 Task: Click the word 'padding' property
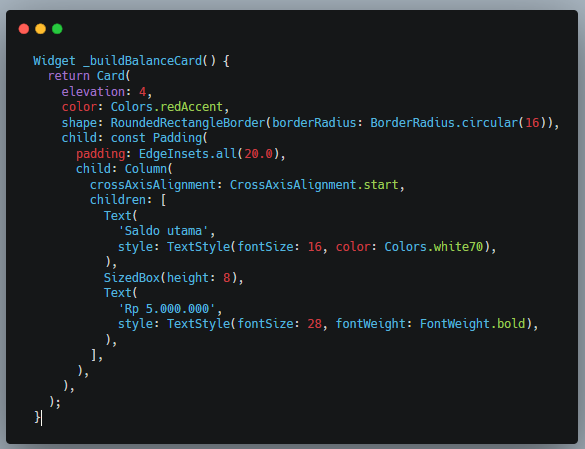pyautogui.click(x=101, y=153)
